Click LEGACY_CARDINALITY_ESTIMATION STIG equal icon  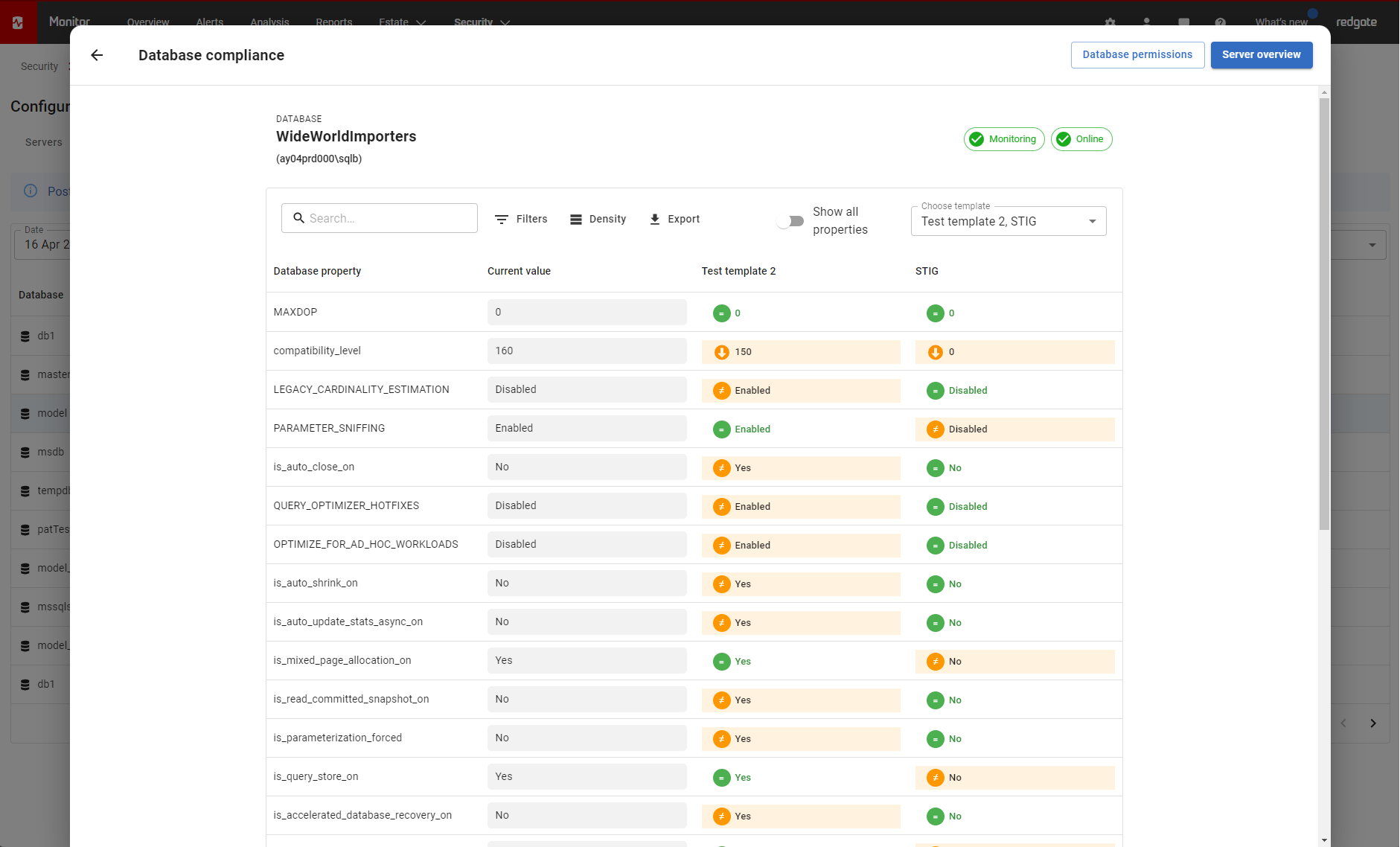click(936, 391)
